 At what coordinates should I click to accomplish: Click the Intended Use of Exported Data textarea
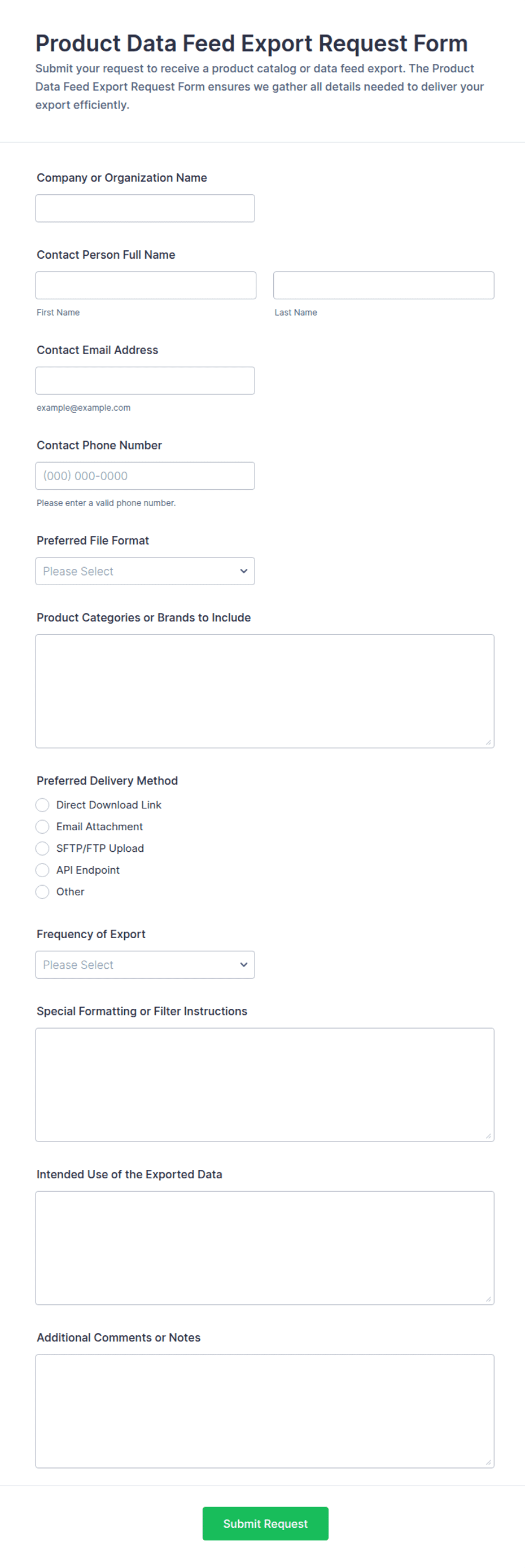click(x=265, y=1248)
